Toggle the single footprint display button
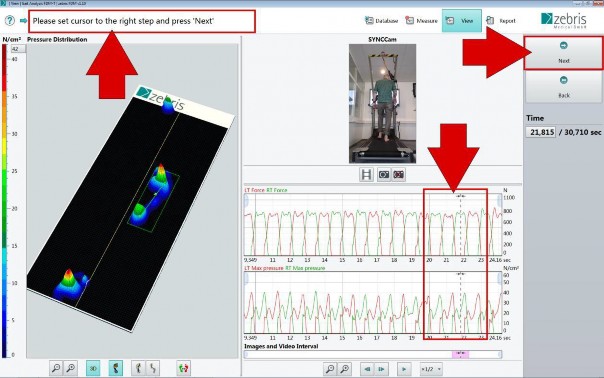 116,368
